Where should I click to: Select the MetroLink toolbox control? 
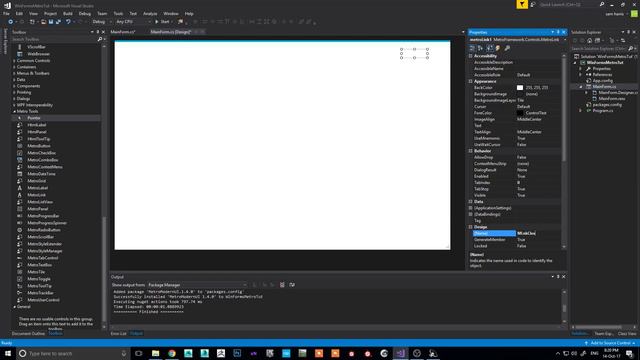tap(36, 195)
